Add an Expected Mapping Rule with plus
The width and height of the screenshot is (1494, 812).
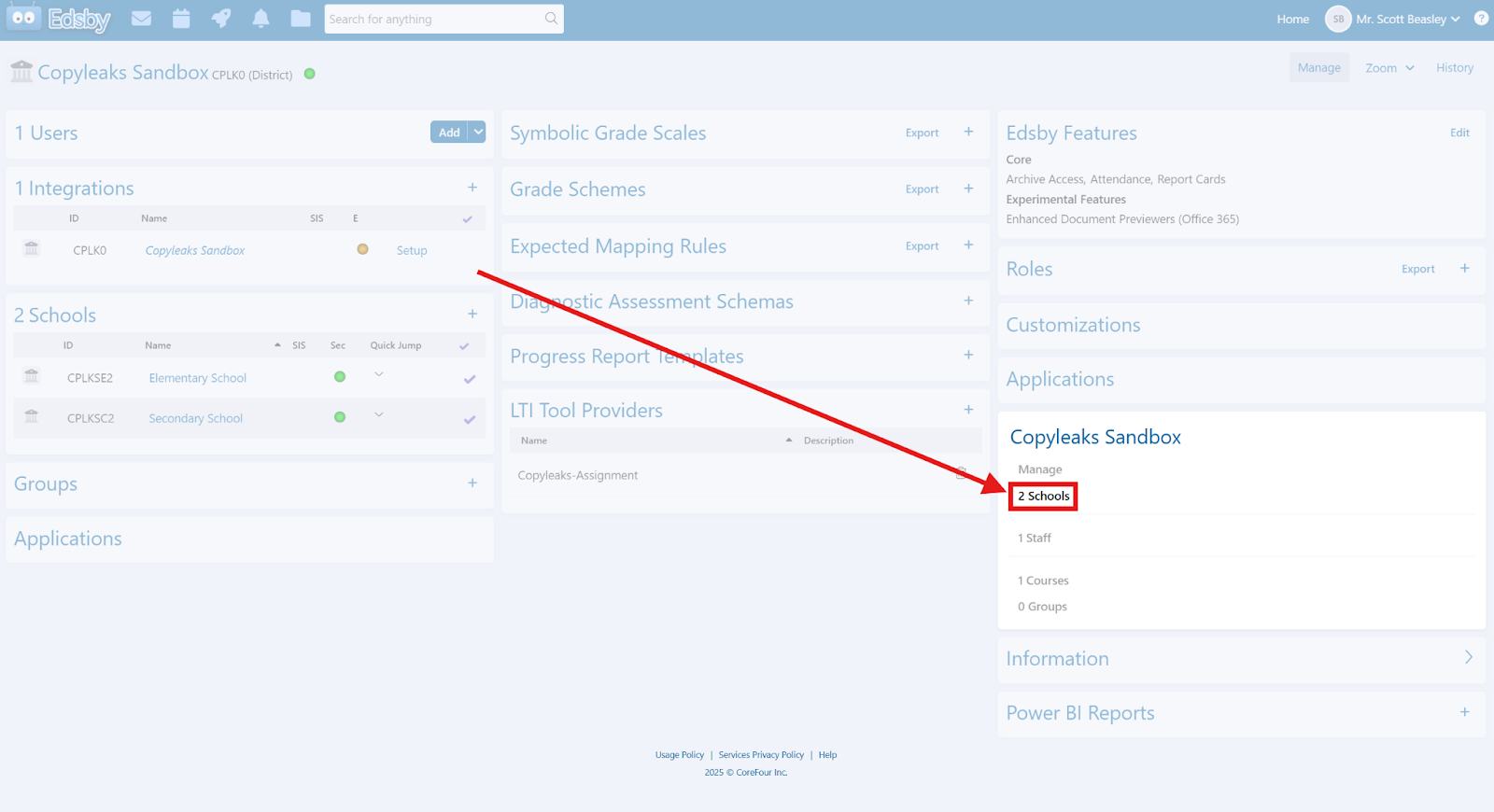point(968,245)
